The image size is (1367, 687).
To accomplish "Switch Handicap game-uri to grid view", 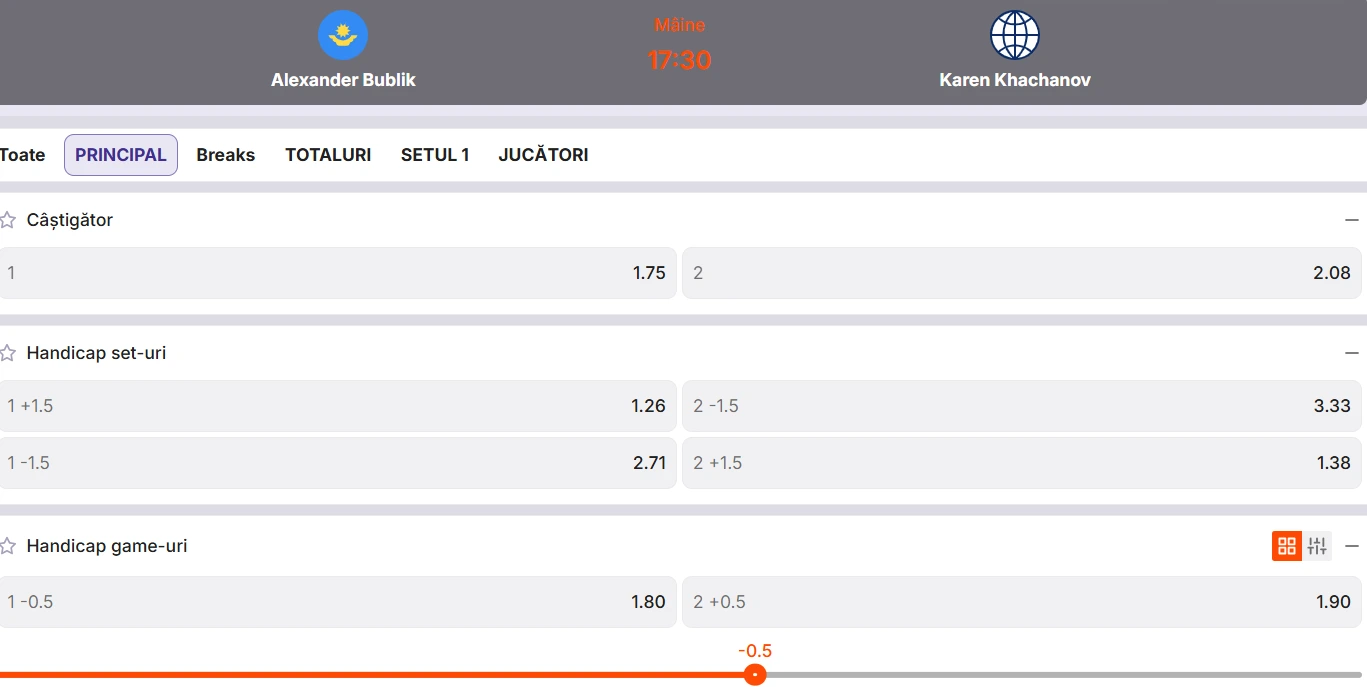I will 1287,546.
